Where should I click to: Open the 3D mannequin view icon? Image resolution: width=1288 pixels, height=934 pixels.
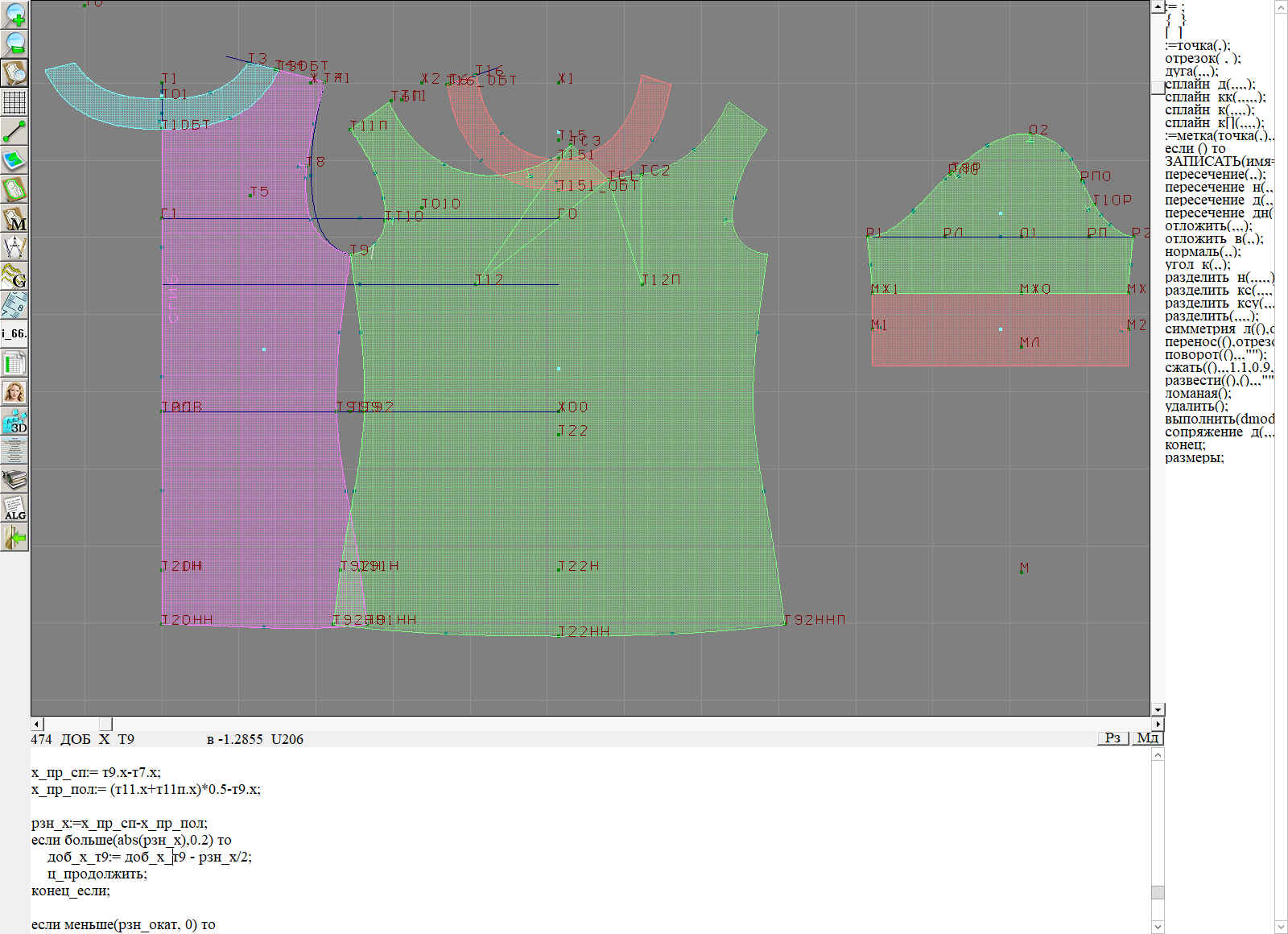point(14,421)
